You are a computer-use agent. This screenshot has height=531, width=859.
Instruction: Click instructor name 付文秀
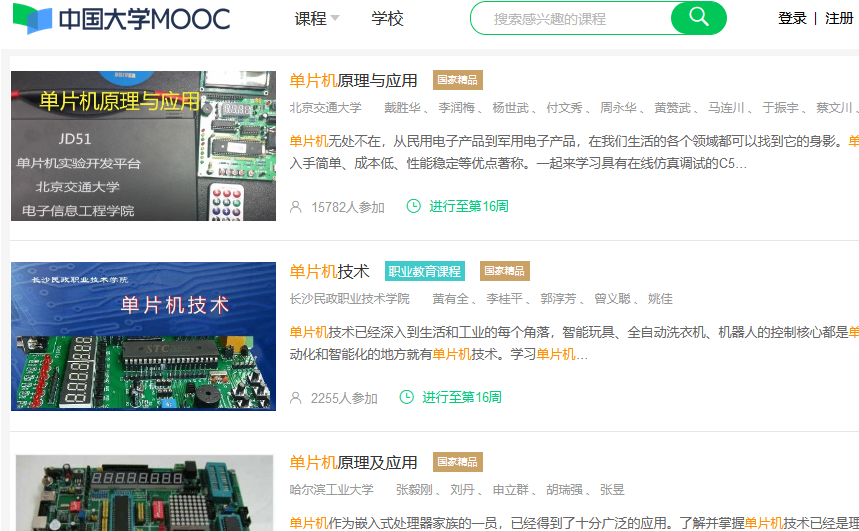[x=564, y=108]
